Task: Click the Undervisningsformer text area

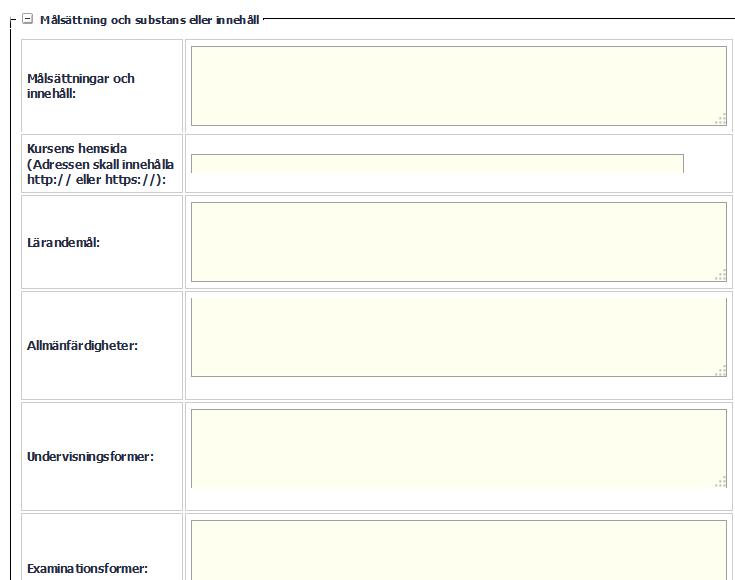Action: (459, 449)
